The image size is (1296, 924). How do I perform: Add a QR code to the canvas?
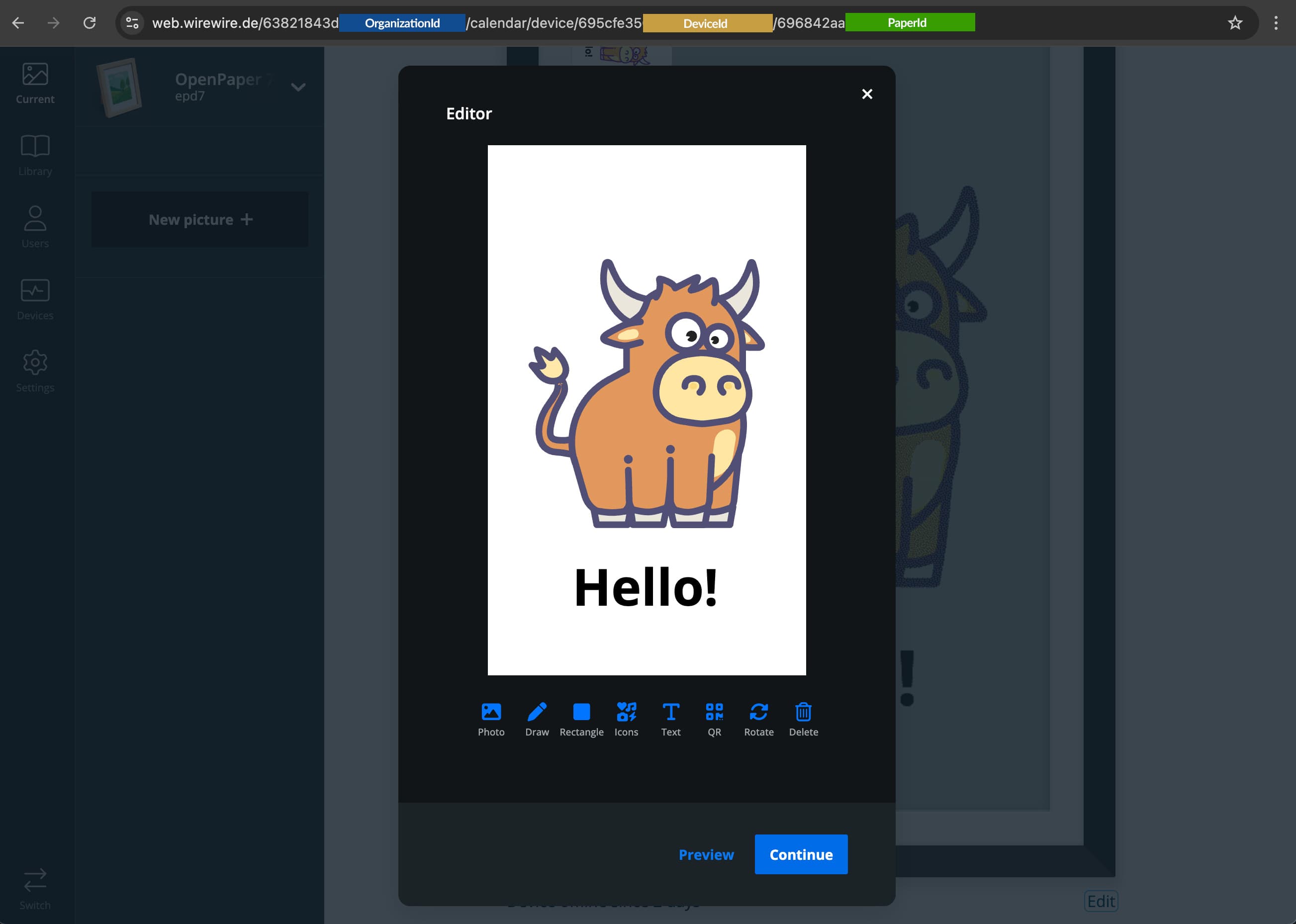click(x=714, y=718)
